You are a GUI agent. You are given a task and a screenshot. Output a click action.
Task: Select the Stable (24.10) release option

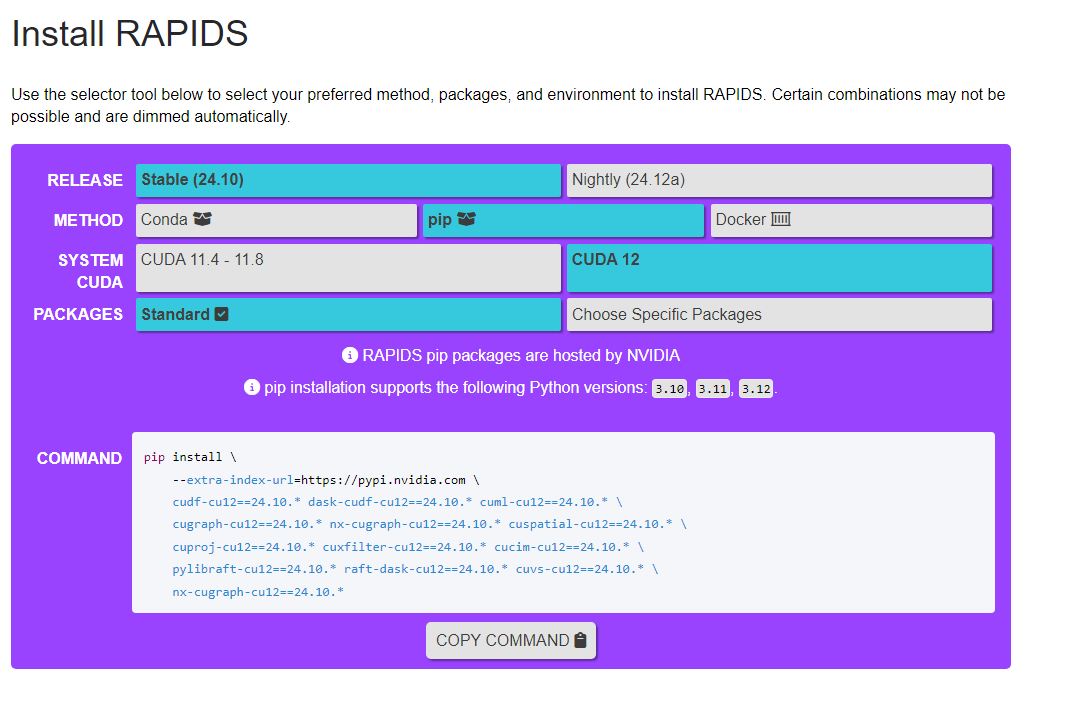click(x=348, y=180)
